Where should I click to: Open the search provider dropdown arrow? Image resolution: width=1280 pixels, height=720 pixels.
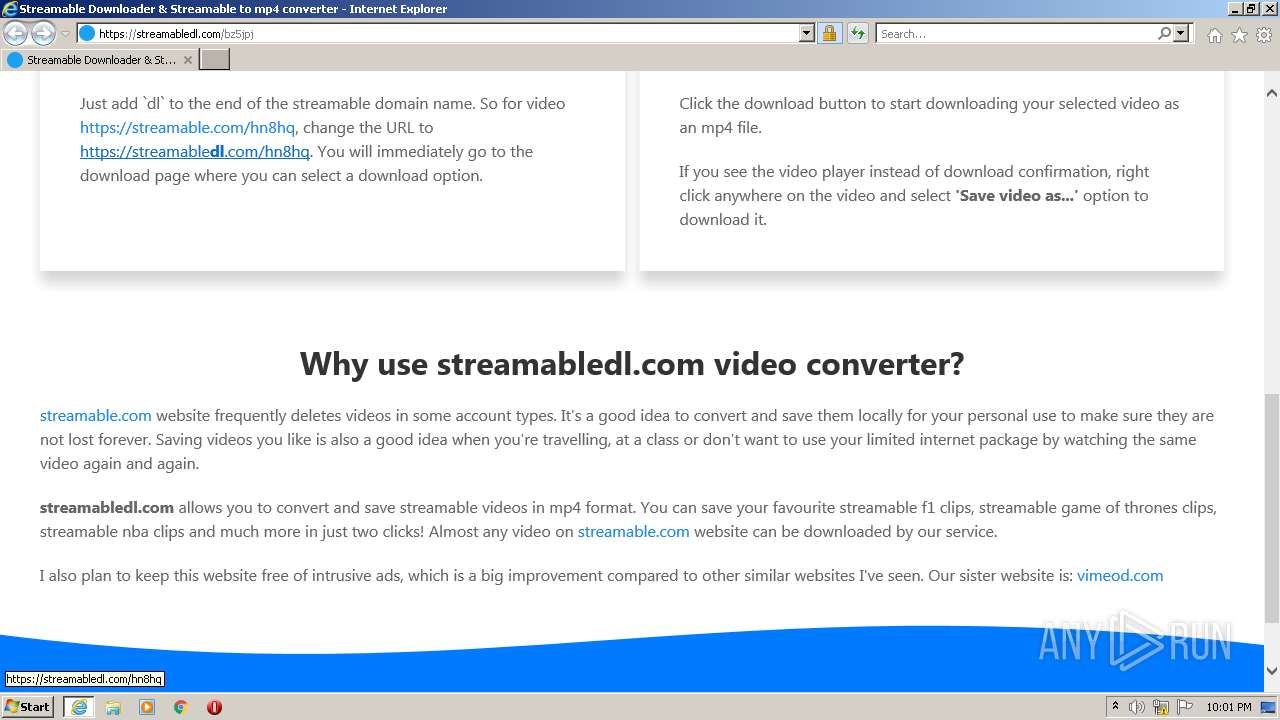(1181, 33)
